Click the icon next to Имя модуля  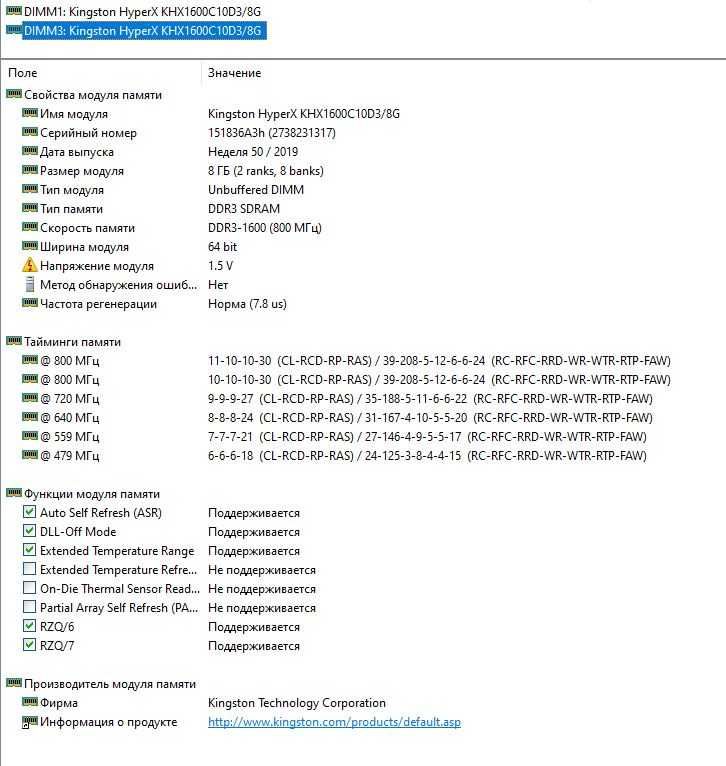coord(30,113)
